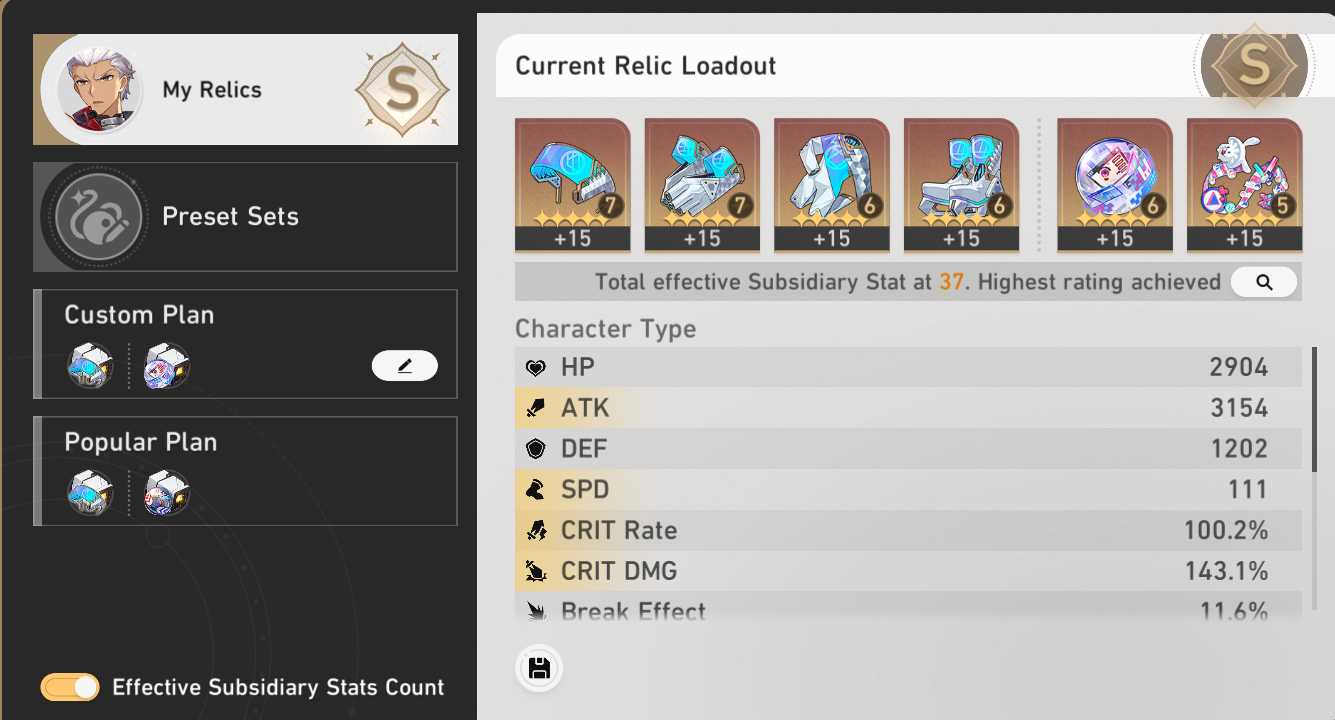1335x720 pixels.
Task: Open the rabbit link rope relic
Action: 1244,184
